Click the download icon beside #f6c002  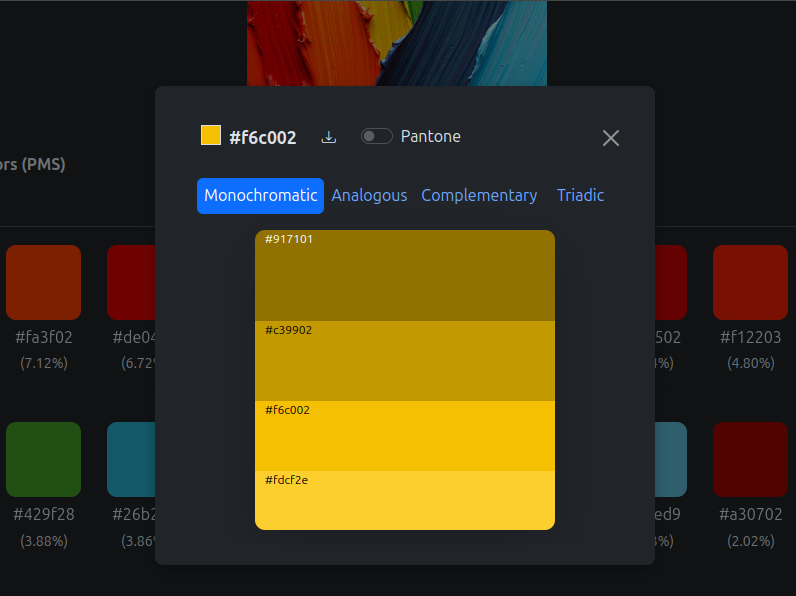click(x=329, y=137)
